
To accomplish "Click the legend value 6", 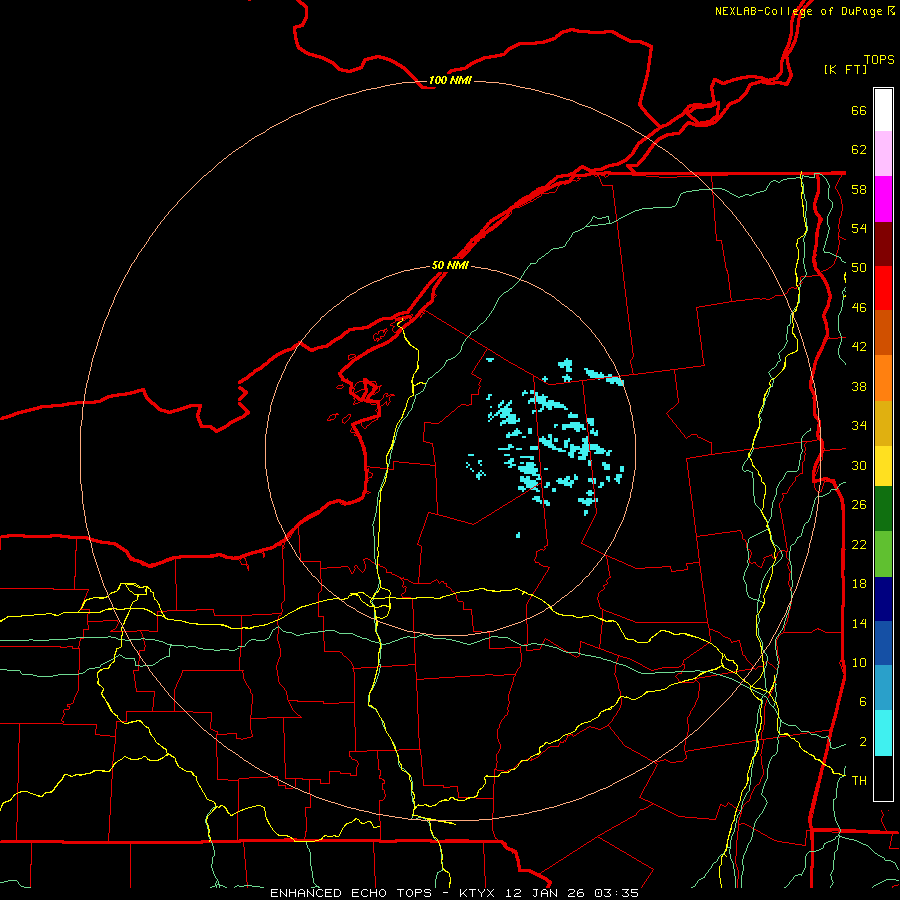I will (x=863, y=702).
